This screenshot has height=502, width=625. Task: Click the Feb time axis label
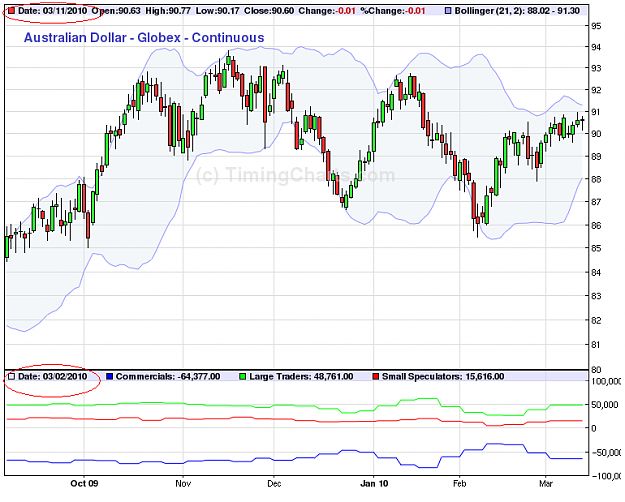coord(460,484)
